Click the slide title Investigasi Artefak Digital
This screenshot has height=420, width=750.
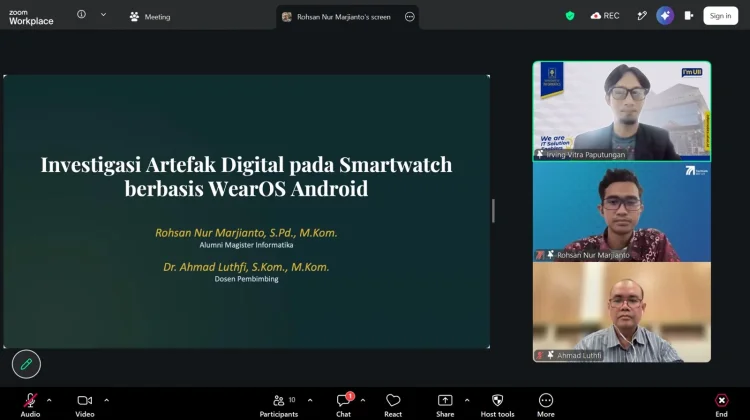pos(246,176)
